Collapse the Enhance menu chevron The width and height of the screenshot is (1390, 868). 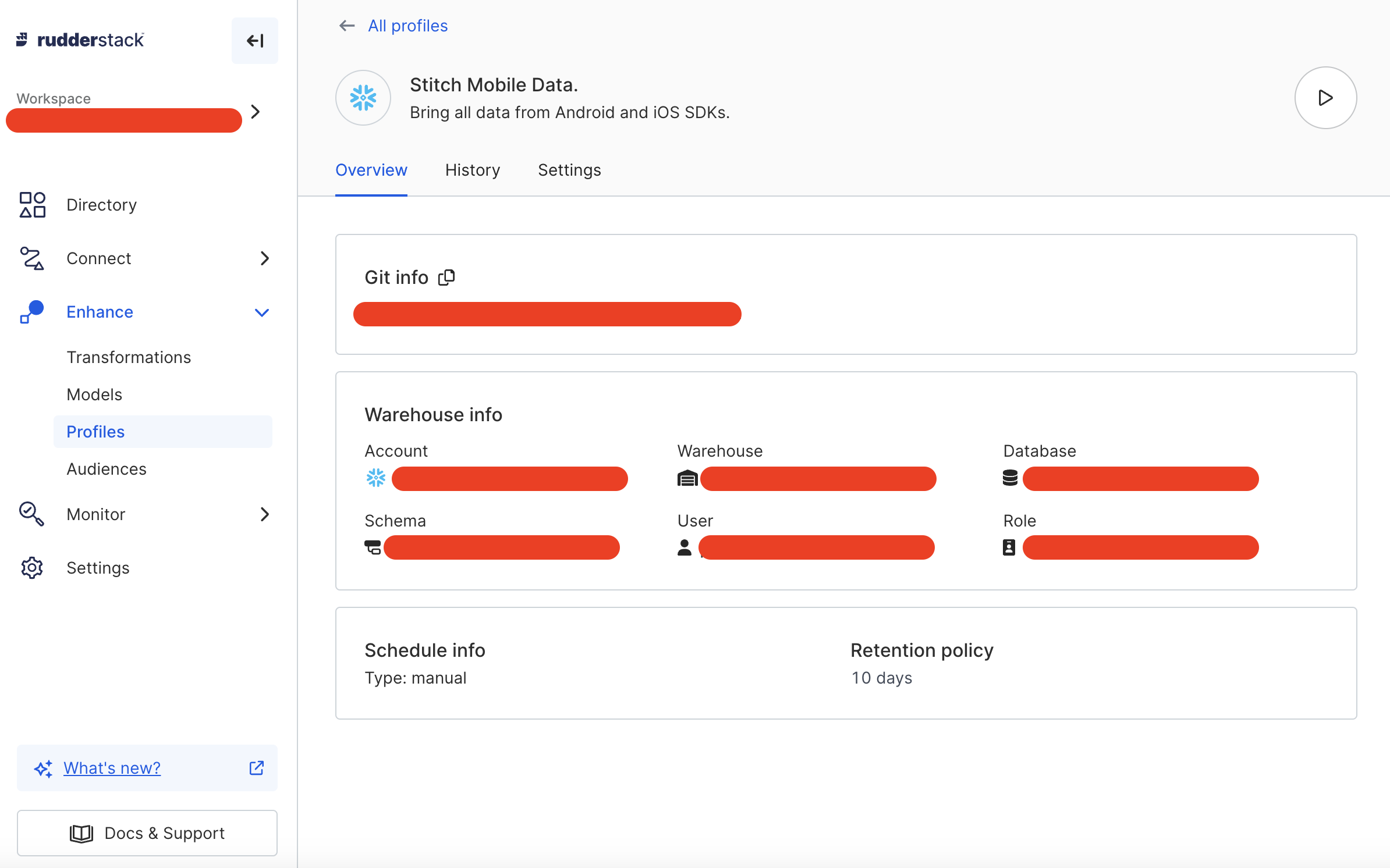(262, 312)
